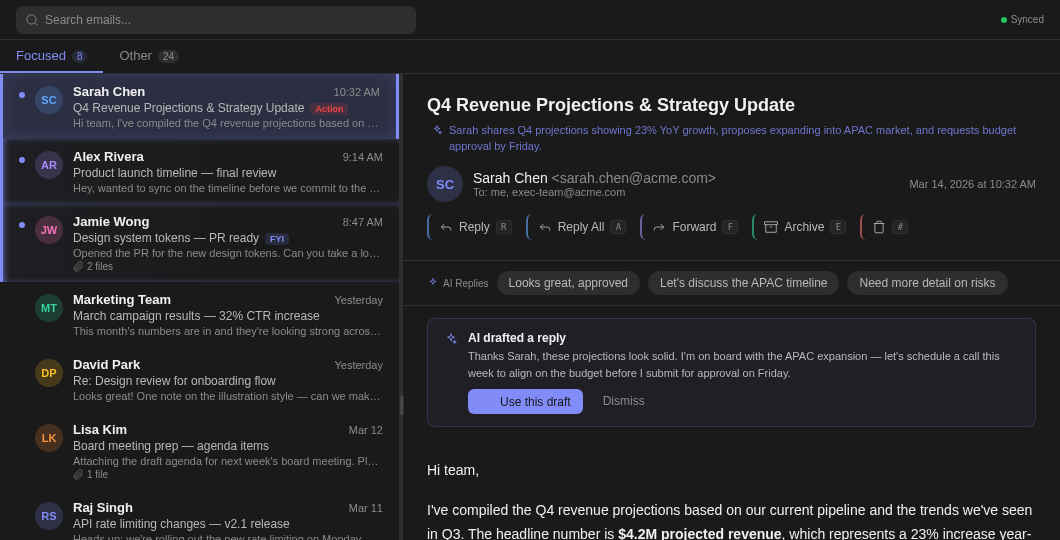Archive the open email
This screenshot has height=540, width=1060.
[802, 227]
